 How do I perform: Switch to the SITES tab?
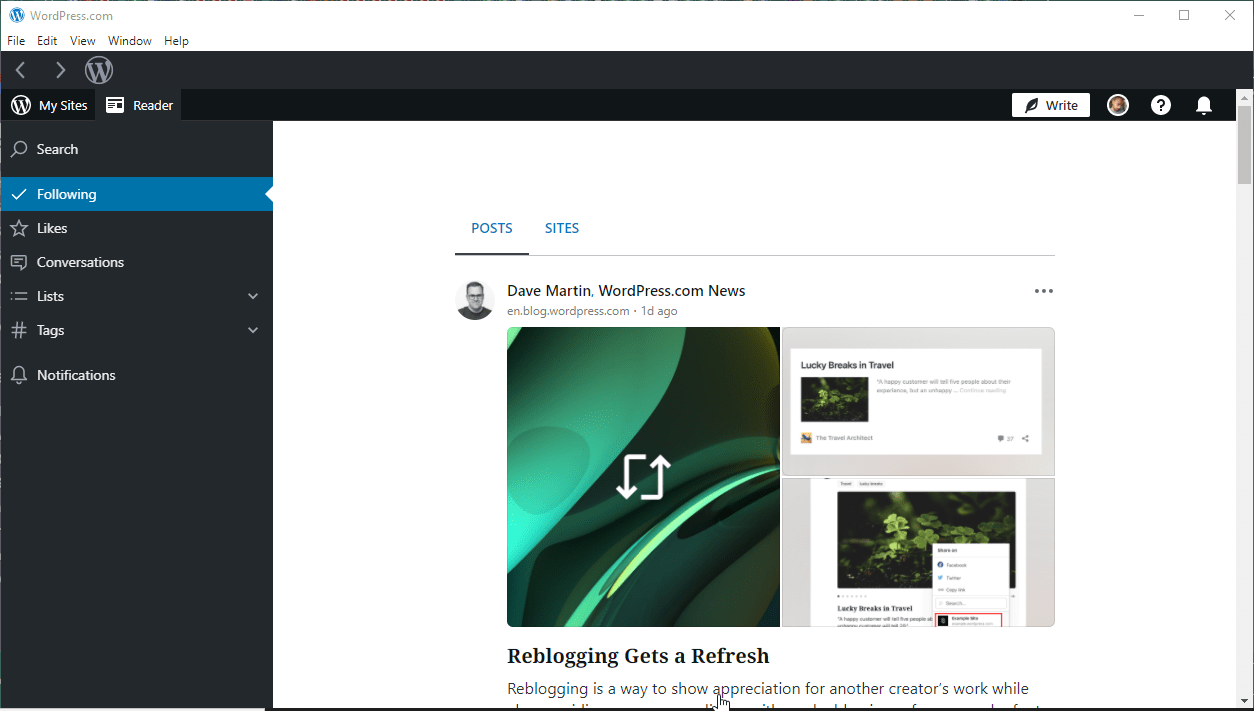click(562, 228)
